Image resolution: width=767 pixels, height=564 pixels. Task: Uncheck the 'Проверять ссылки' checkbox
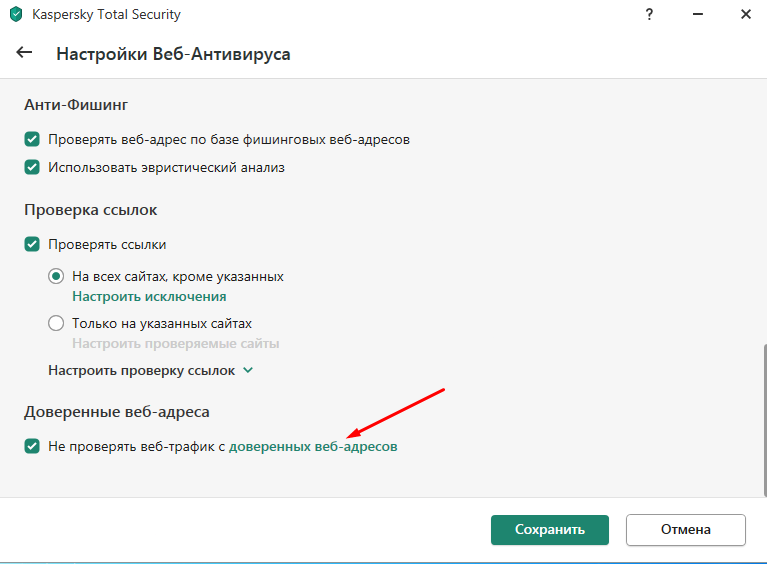(x=32, y=244)
